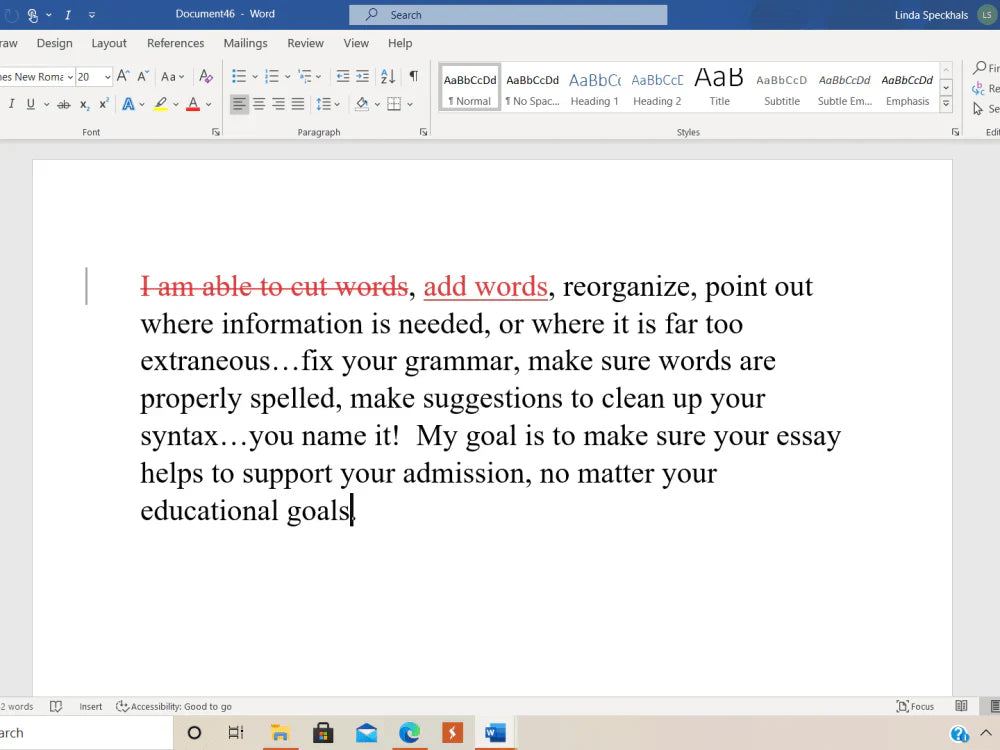Open the Change Case dropdown
Screen dimensions: 1000x750
[x=172, y=77]
